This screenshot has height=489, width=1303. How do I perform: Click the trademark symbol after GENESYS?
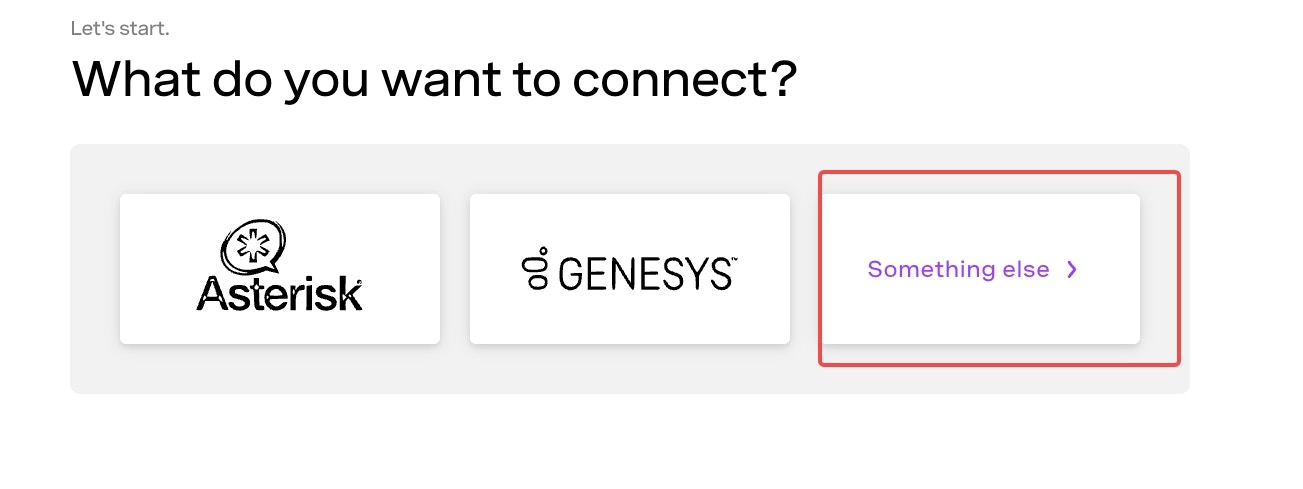pos(734,258)
